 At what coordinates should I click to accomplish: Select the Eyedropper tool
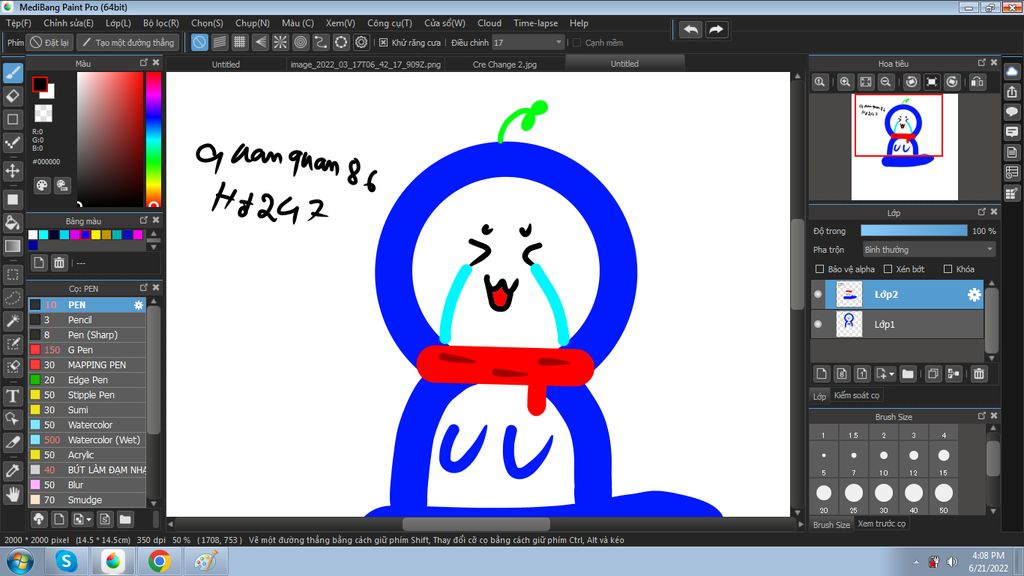[12, 470]
